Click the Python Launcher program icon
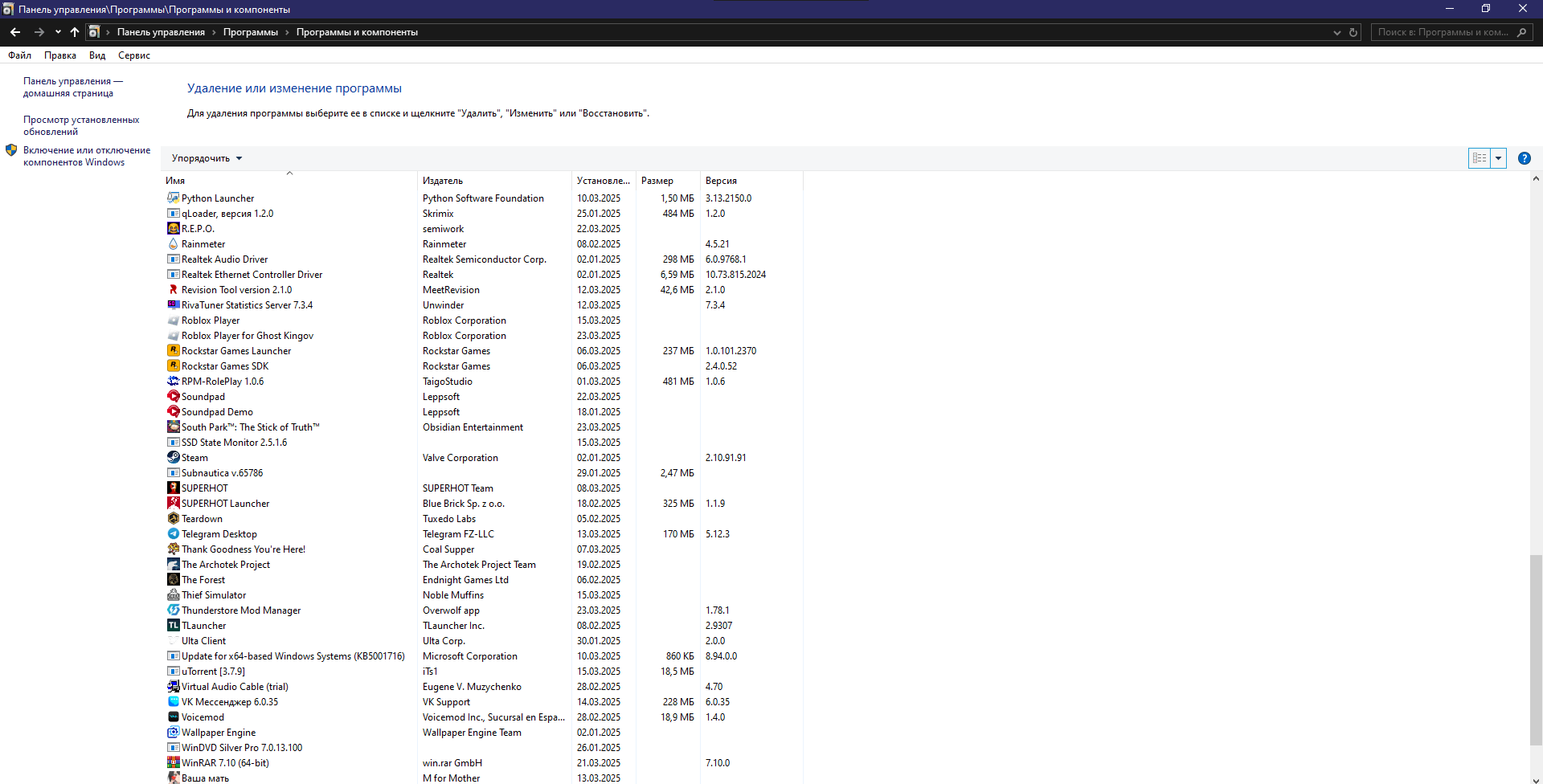The height and width of the screenshot is (784, 1543). coord(173,198)
